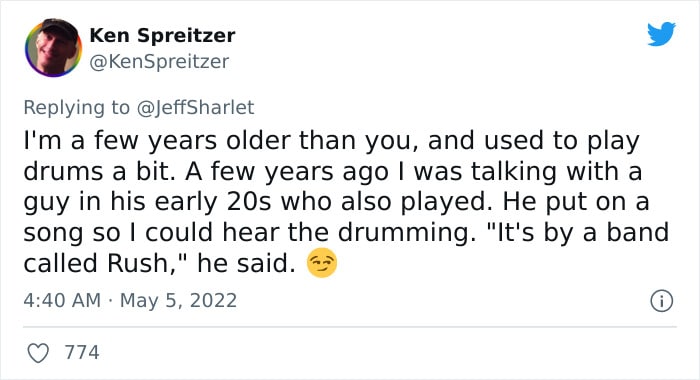Click the phrase 'he said.' in tweet
Screen dimensions: 700x380
(x=246, y=263)
